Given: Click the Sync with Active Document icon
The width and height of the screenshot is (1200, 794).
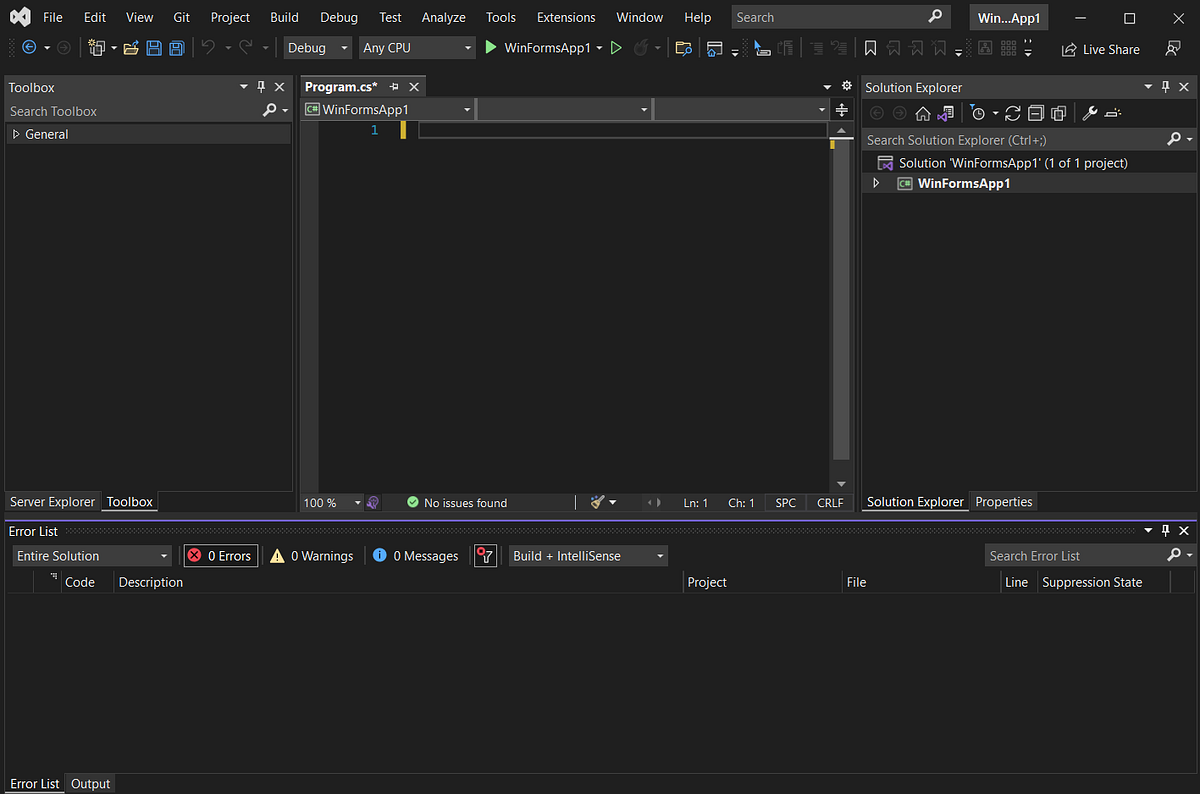Looking at the screenshot, I should [944, 113].
